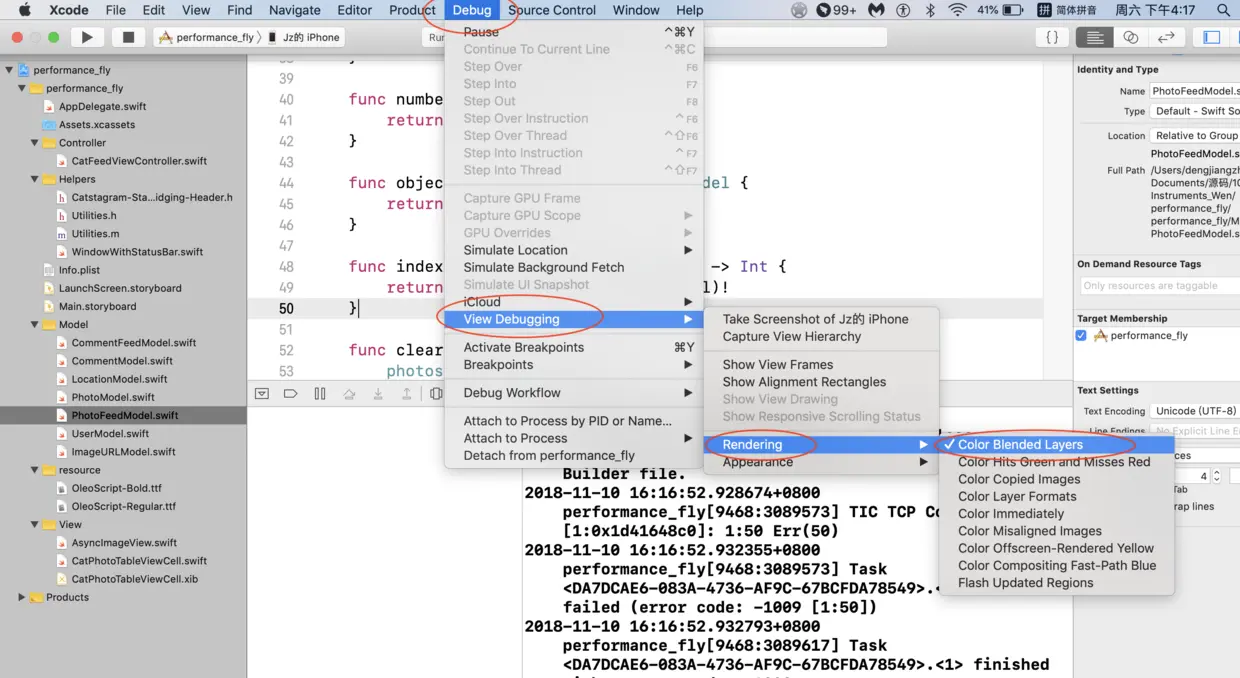The width and height of the screenshot is (1240, 678).
Task: Choose Show View Frames
Action: (x=778, y=364)
